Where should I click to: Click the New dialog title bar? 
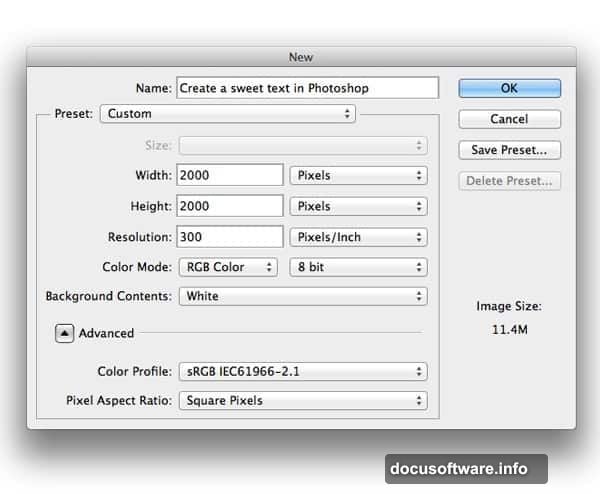pos(301,58)
